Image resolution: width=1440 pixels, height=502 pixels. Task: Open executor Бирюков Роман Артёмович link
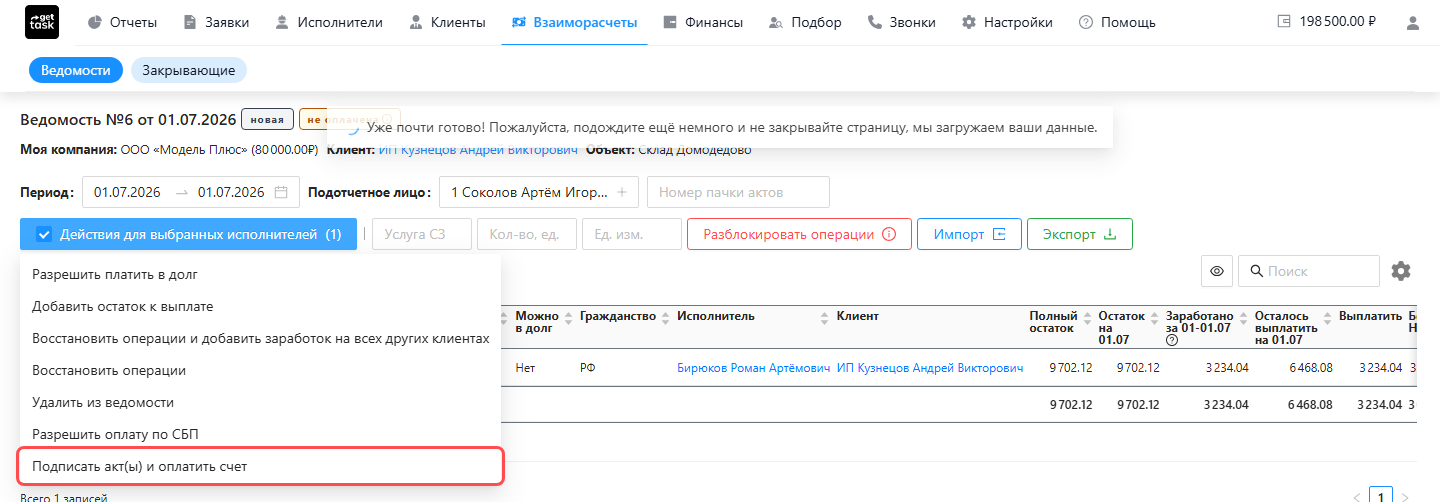click(x=753, y=368)
